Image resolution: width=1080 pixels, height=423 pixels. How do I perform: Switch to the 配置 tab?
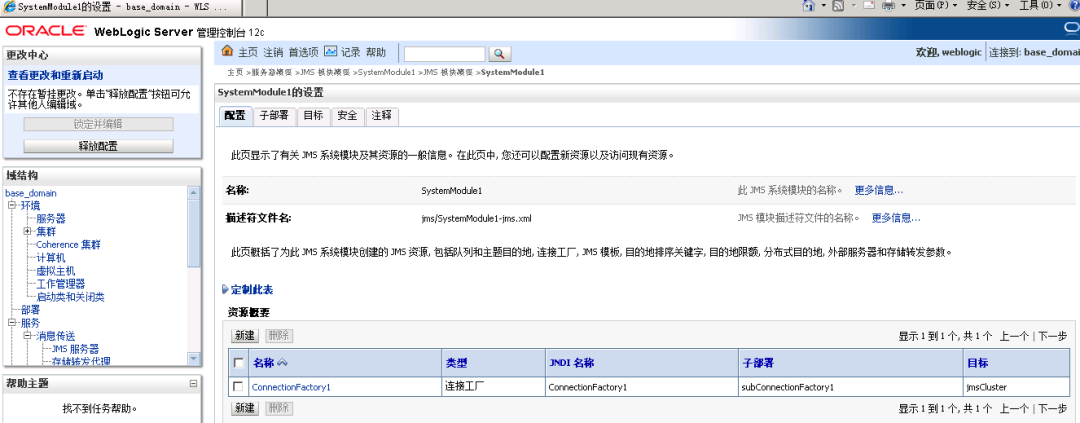coord(234,116)
